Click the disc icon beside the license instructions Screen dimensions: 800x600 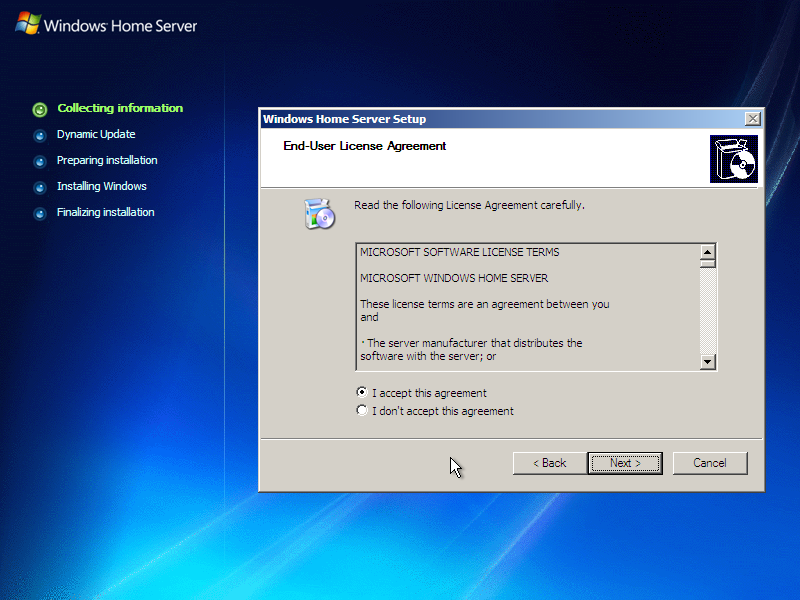[x=320, y=213]
